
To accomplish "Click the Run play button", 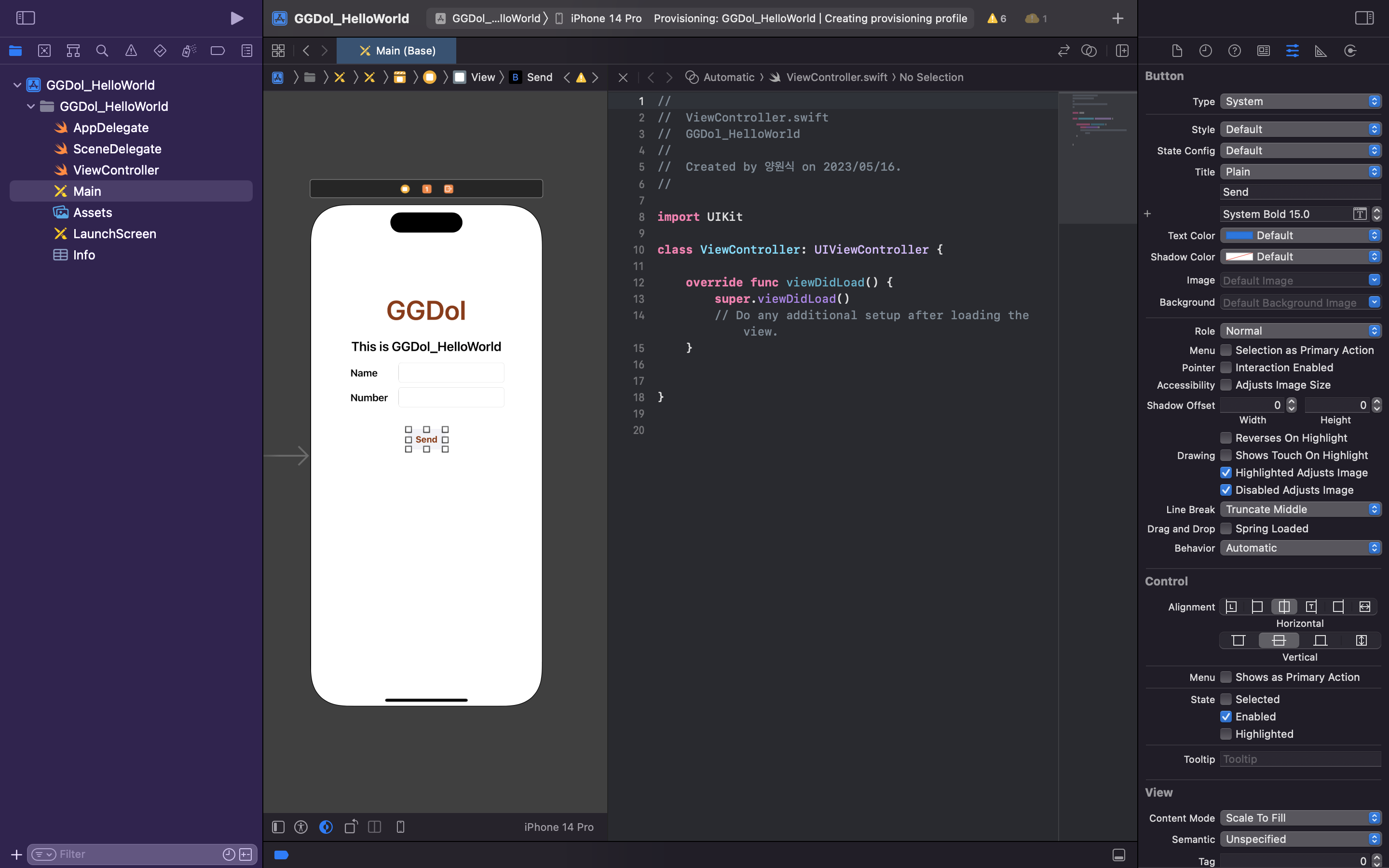I will [236, 18].
